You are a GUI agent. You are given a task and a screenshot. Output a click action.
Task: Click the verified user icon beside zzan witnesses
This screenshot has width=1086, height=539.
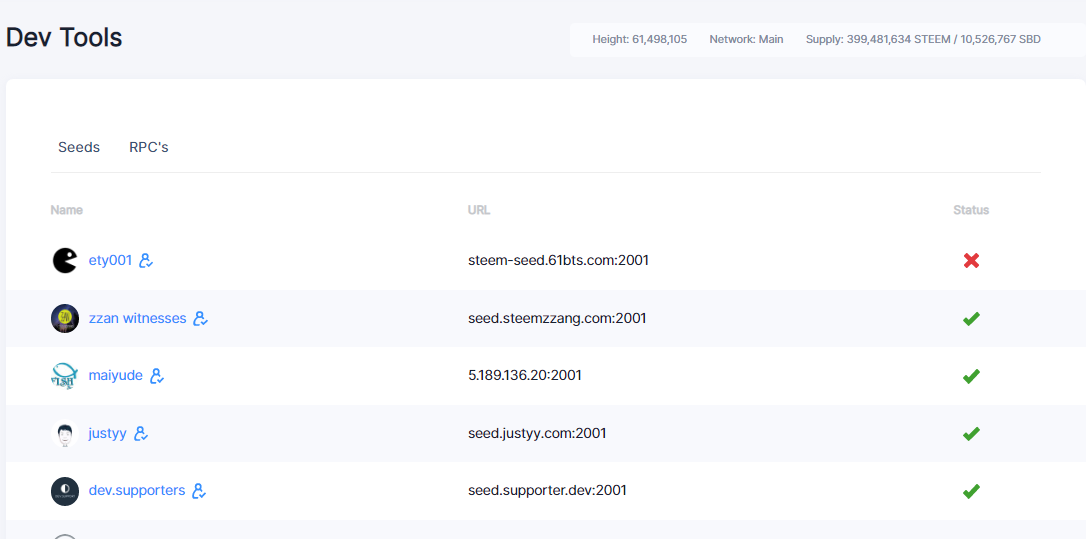tap(201, 319)
